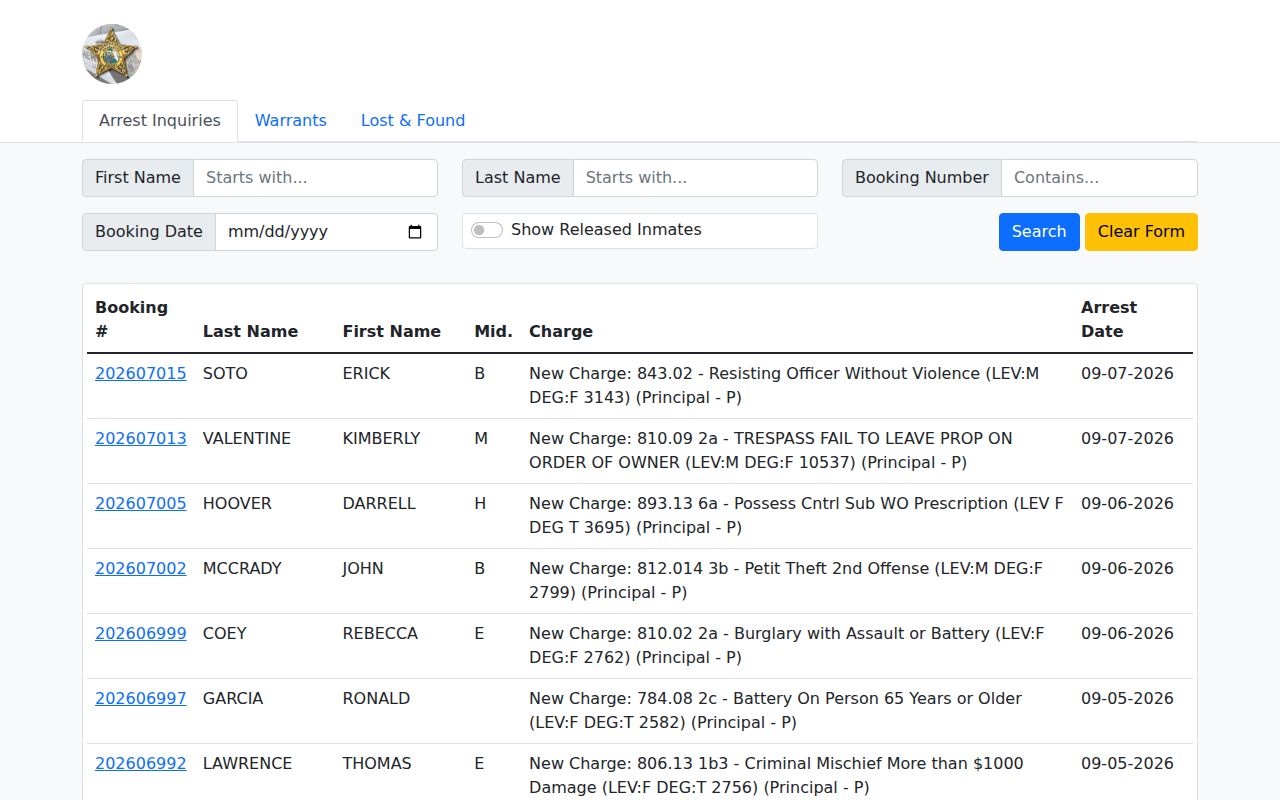Image resolution: width=1280 pixels, height=800 pixels.
Task: Open booking number 202607015
Action: (141, 374)
